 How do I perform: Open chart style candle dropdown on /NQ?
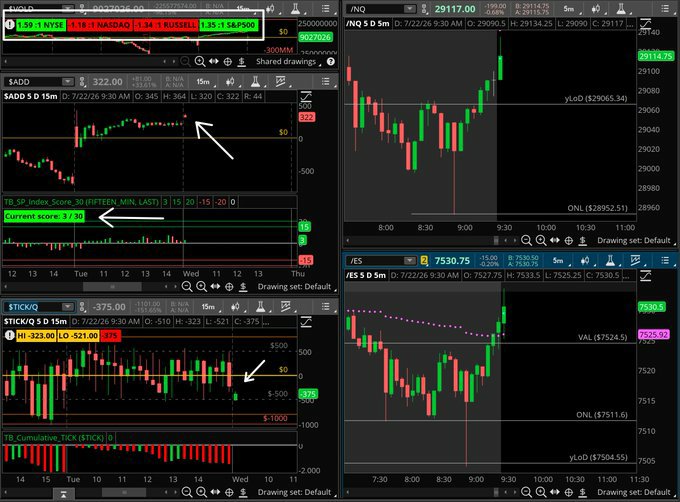coord(596,9)
